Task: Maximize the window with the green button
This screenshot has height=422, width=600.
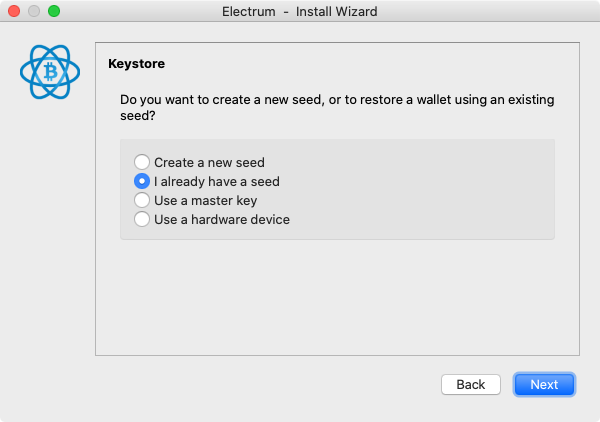Action: (x=54, y=11)
